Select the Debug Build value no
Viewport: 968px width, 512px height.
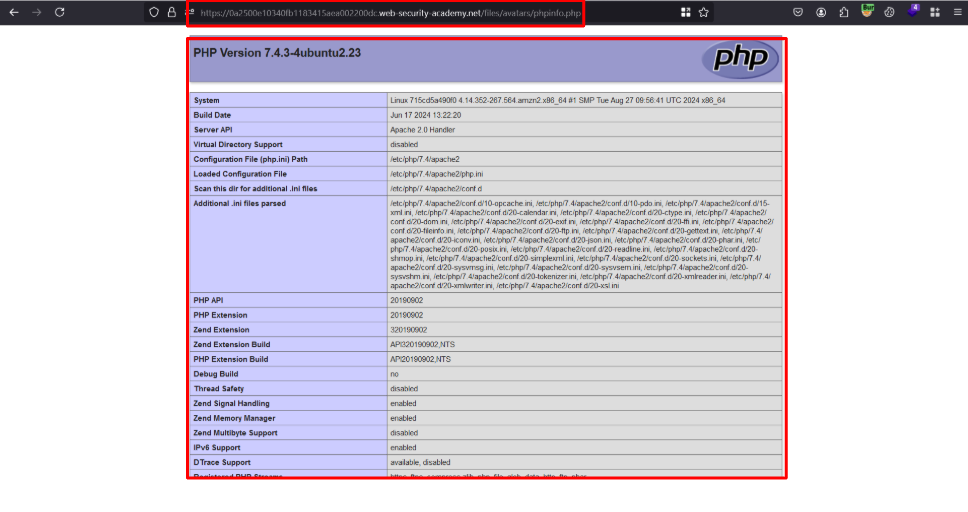pyautogui.click(x=394, y=374)
